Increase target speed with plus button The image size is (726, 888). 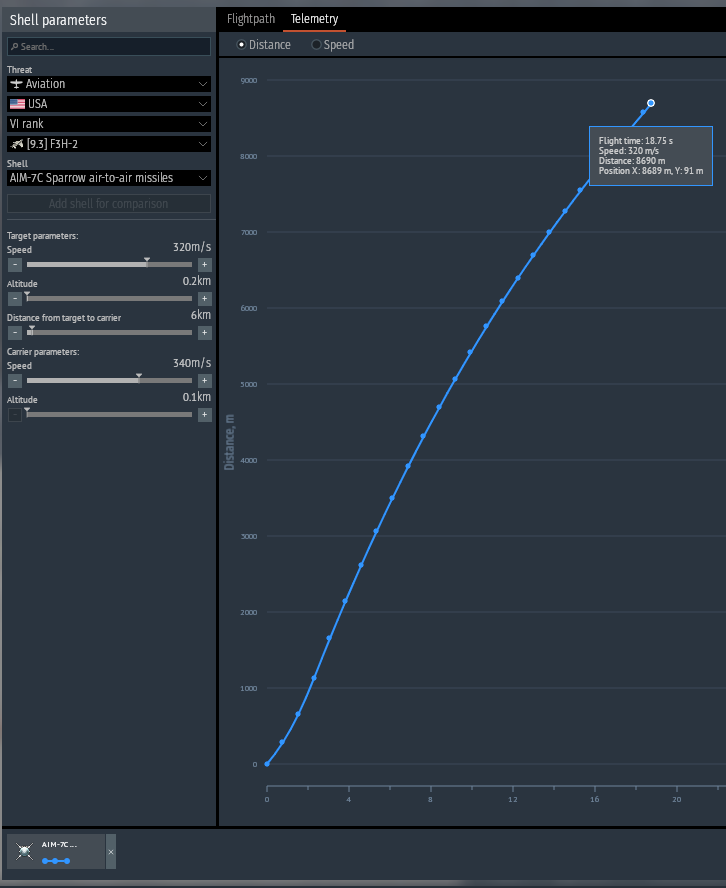(205, 265)
